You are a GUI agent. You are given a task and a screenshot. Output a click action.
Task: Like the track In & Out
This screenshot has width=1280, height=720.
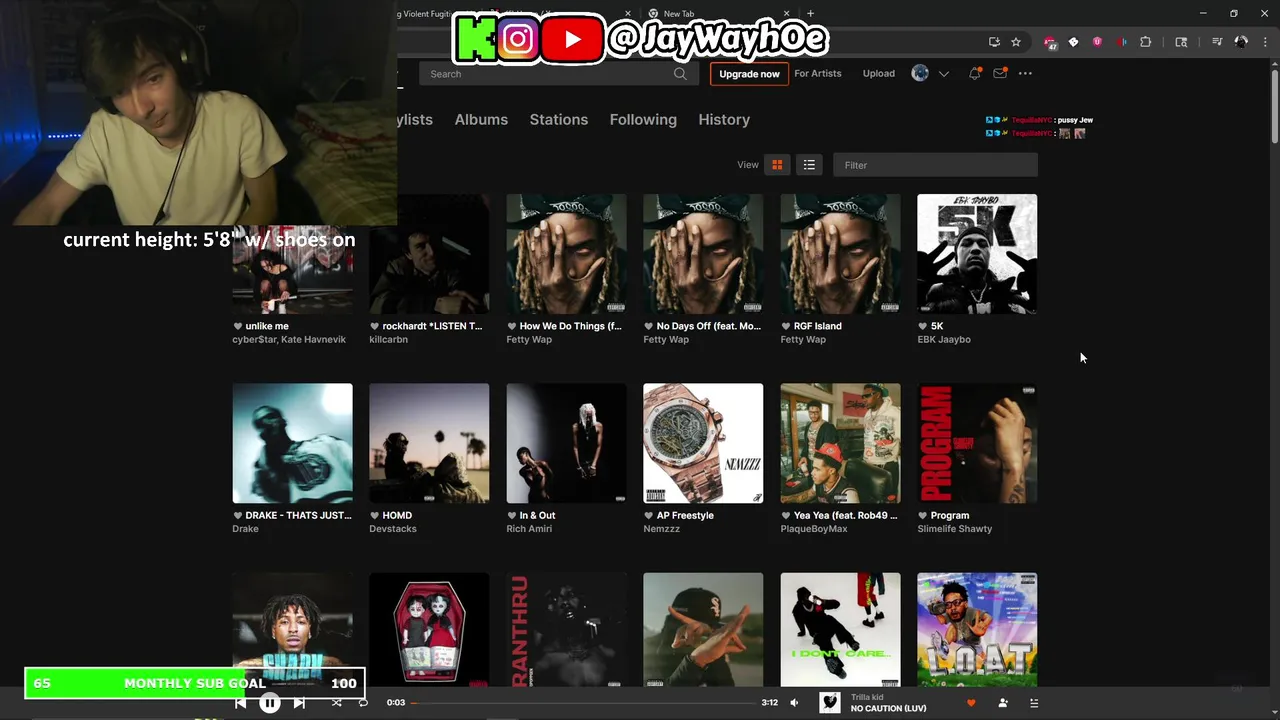point(512,516)
